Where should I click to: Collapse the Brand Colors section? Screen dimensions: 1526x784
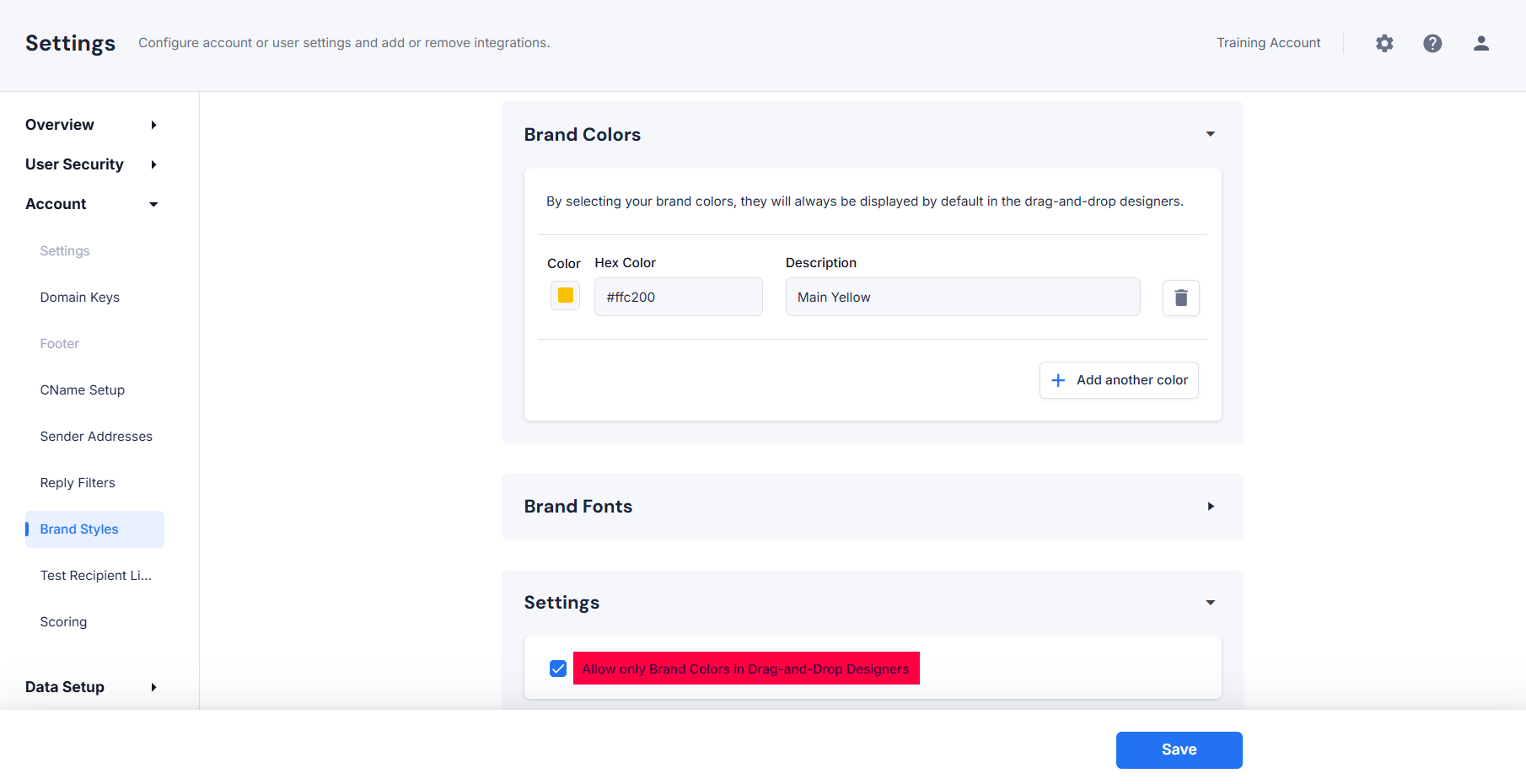(x=1210, y=135)
